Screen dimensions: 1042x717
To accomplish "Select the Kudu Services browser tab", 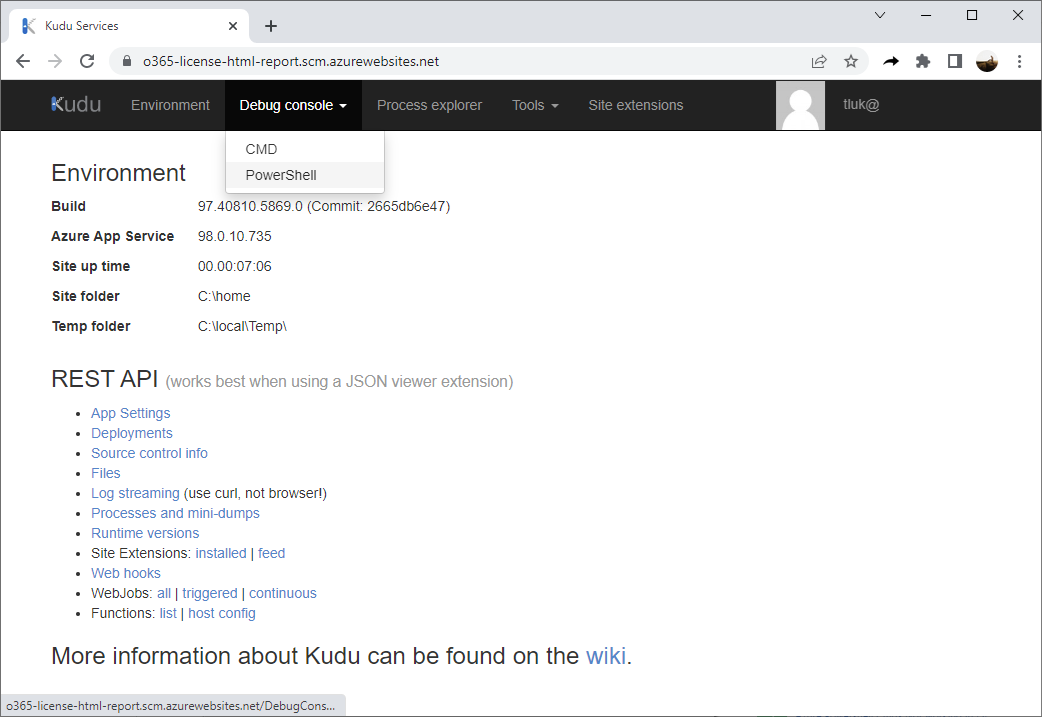I will coord(130,26).
